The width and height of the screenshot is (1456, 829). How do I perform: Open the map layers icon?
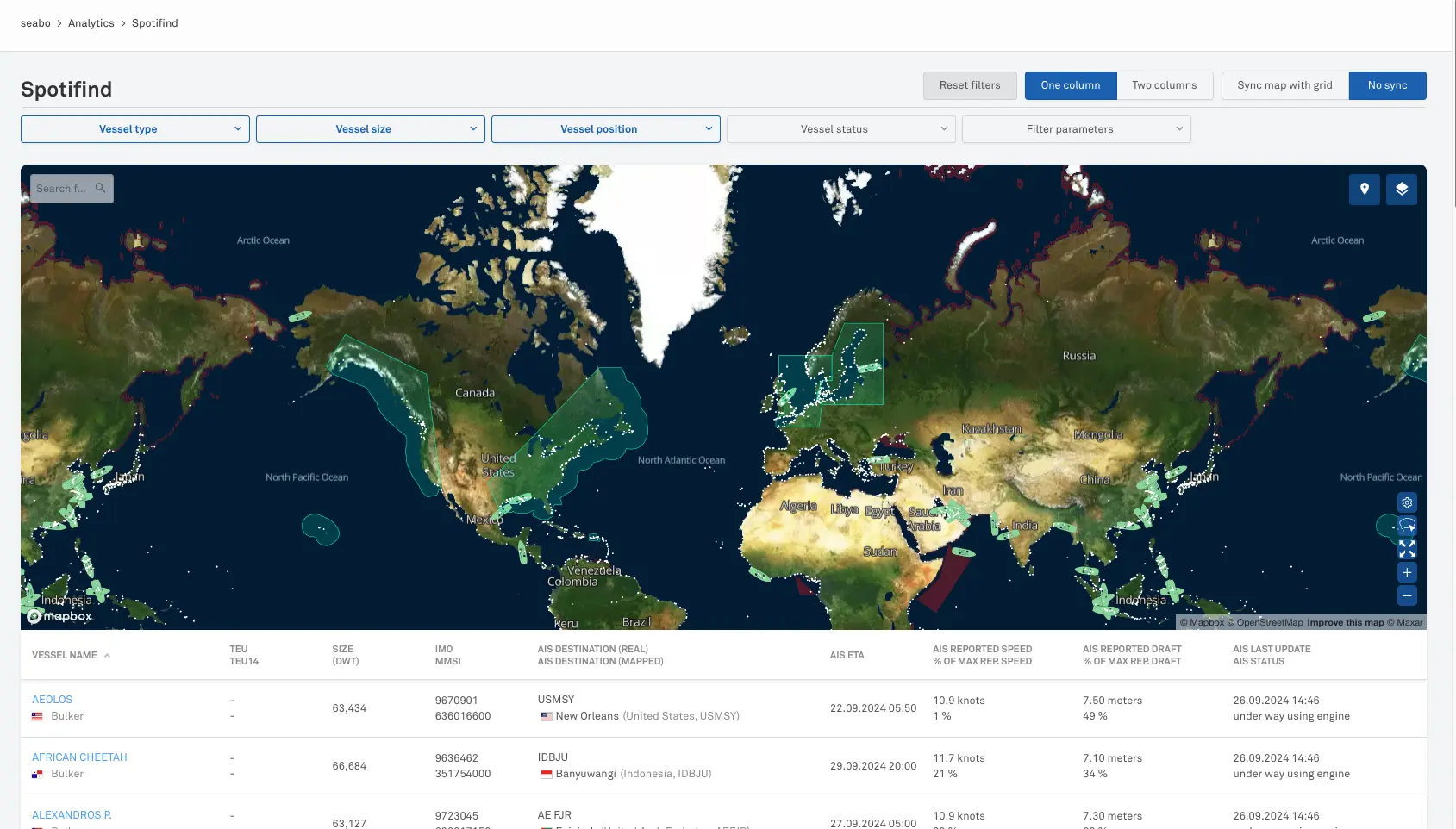click(1401, 190)
